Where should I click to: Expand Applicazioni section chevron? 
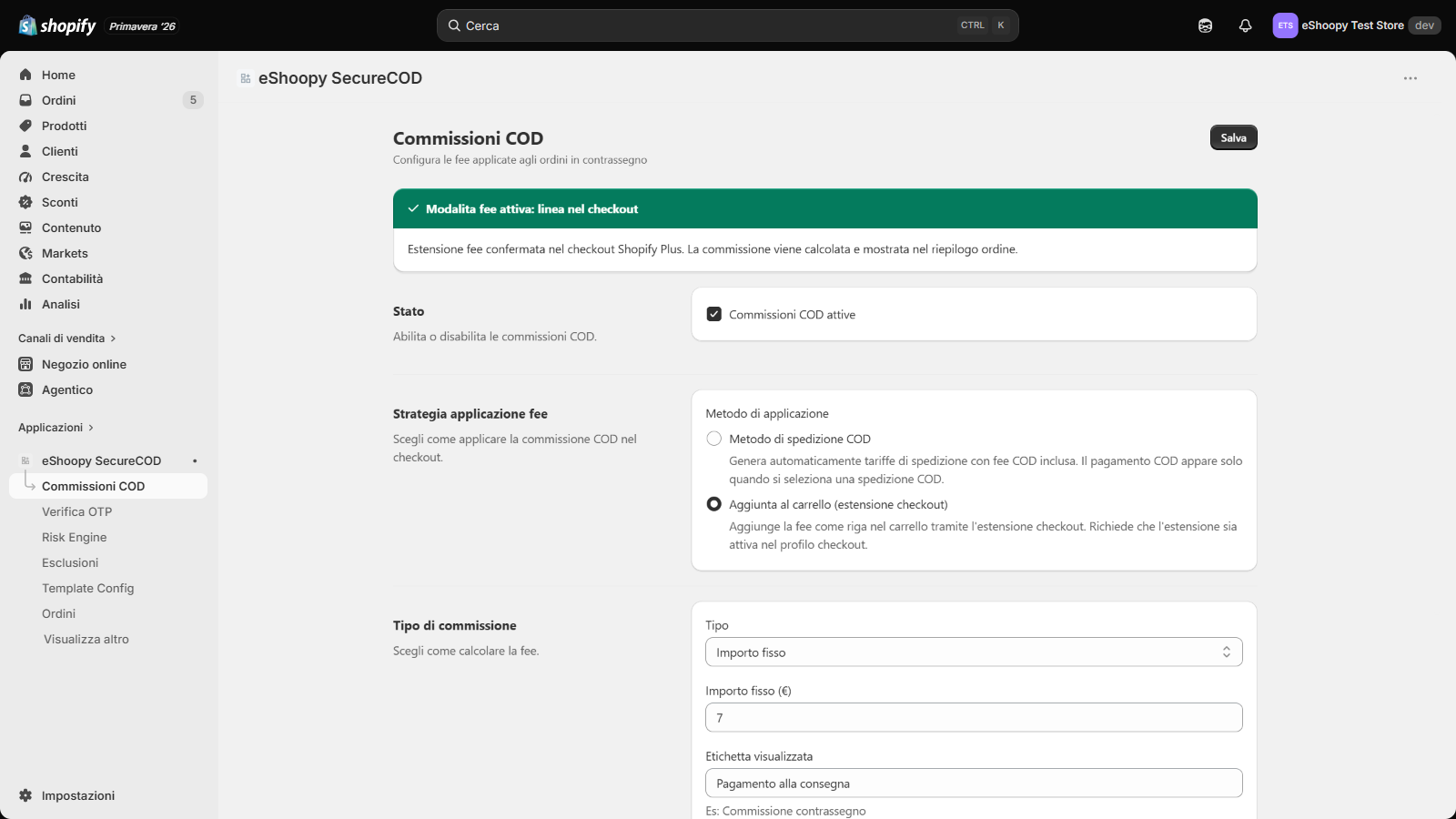[x=91, y=428]
